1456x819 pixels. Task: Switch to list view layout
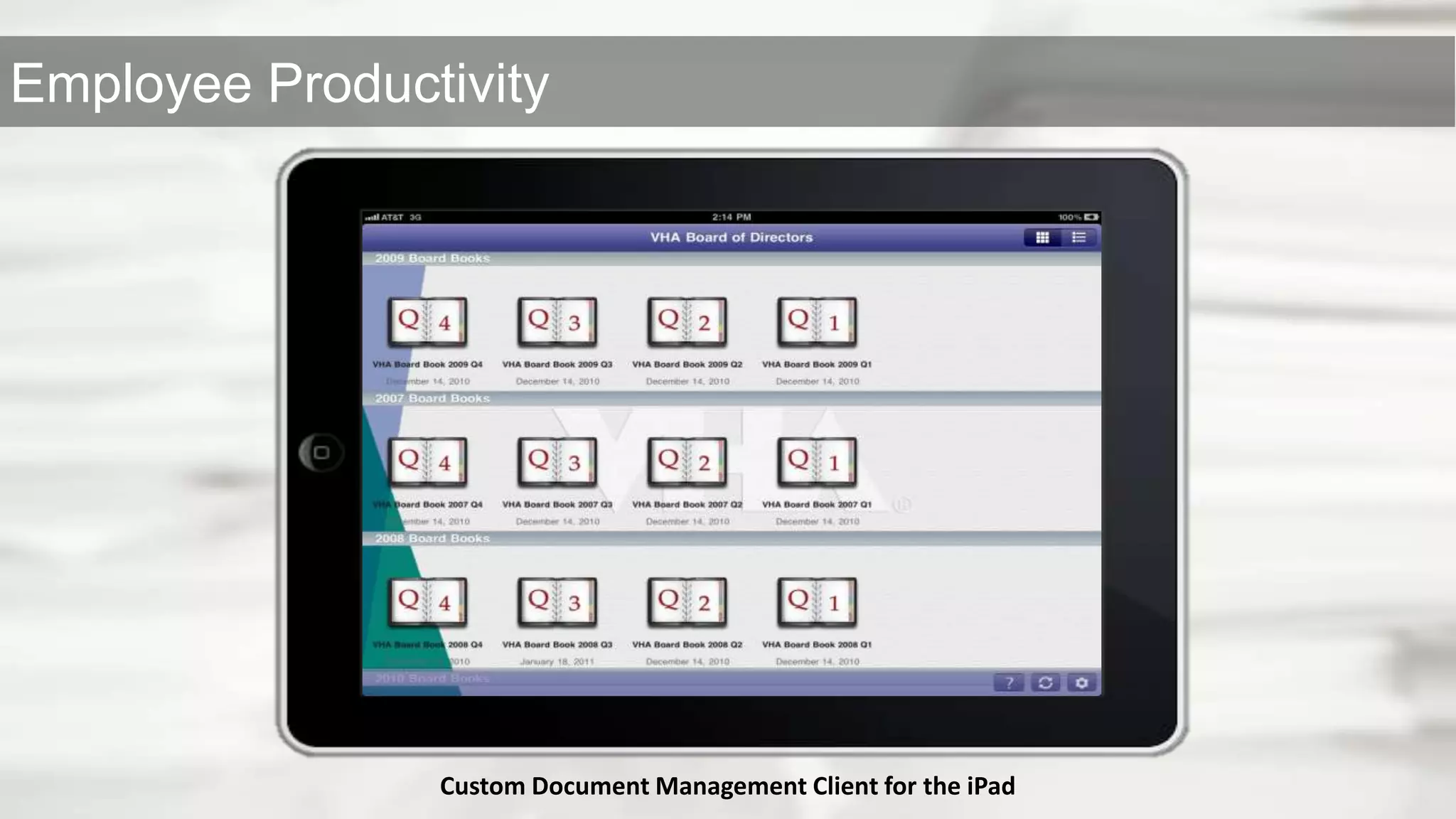tap(1078, 237)
